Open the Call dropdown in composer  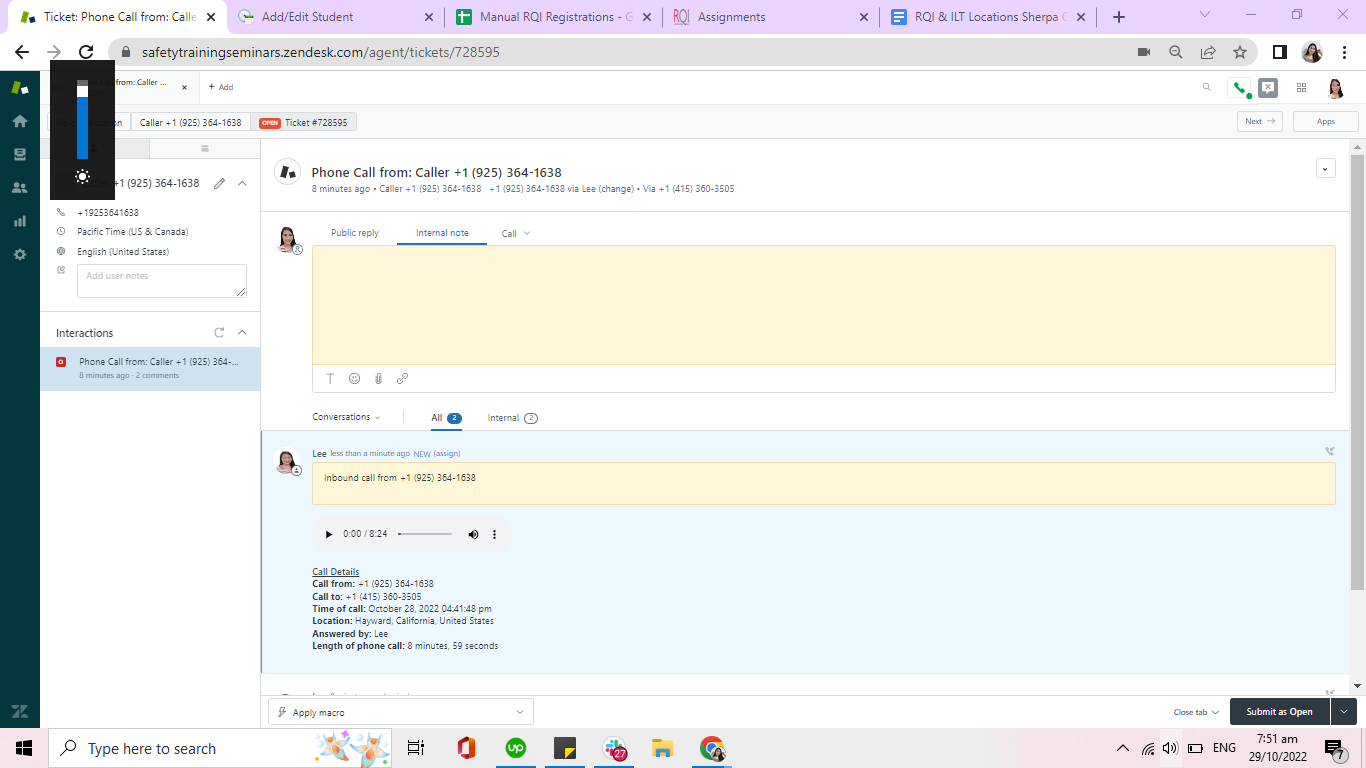tap(516, 233)
